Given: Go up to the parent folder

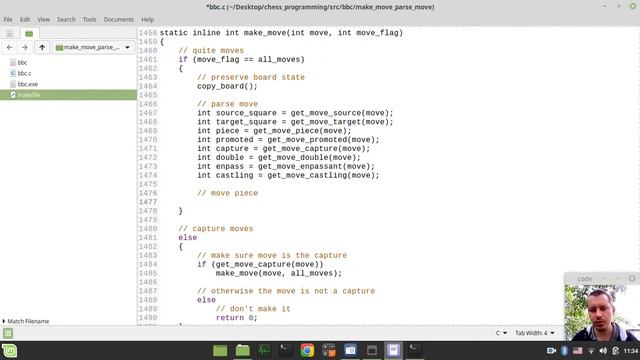Looking at the screenshot, I should (x=42, y=47).
